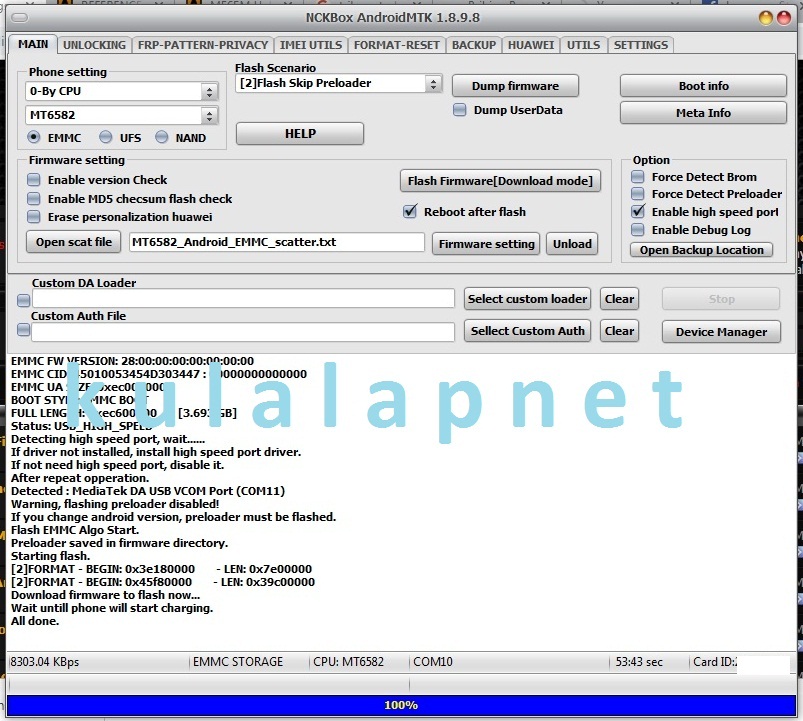The width and height of the screenshot is (803, 721).
Task: Open the BACKUP tab
Action: pos(474,45)
